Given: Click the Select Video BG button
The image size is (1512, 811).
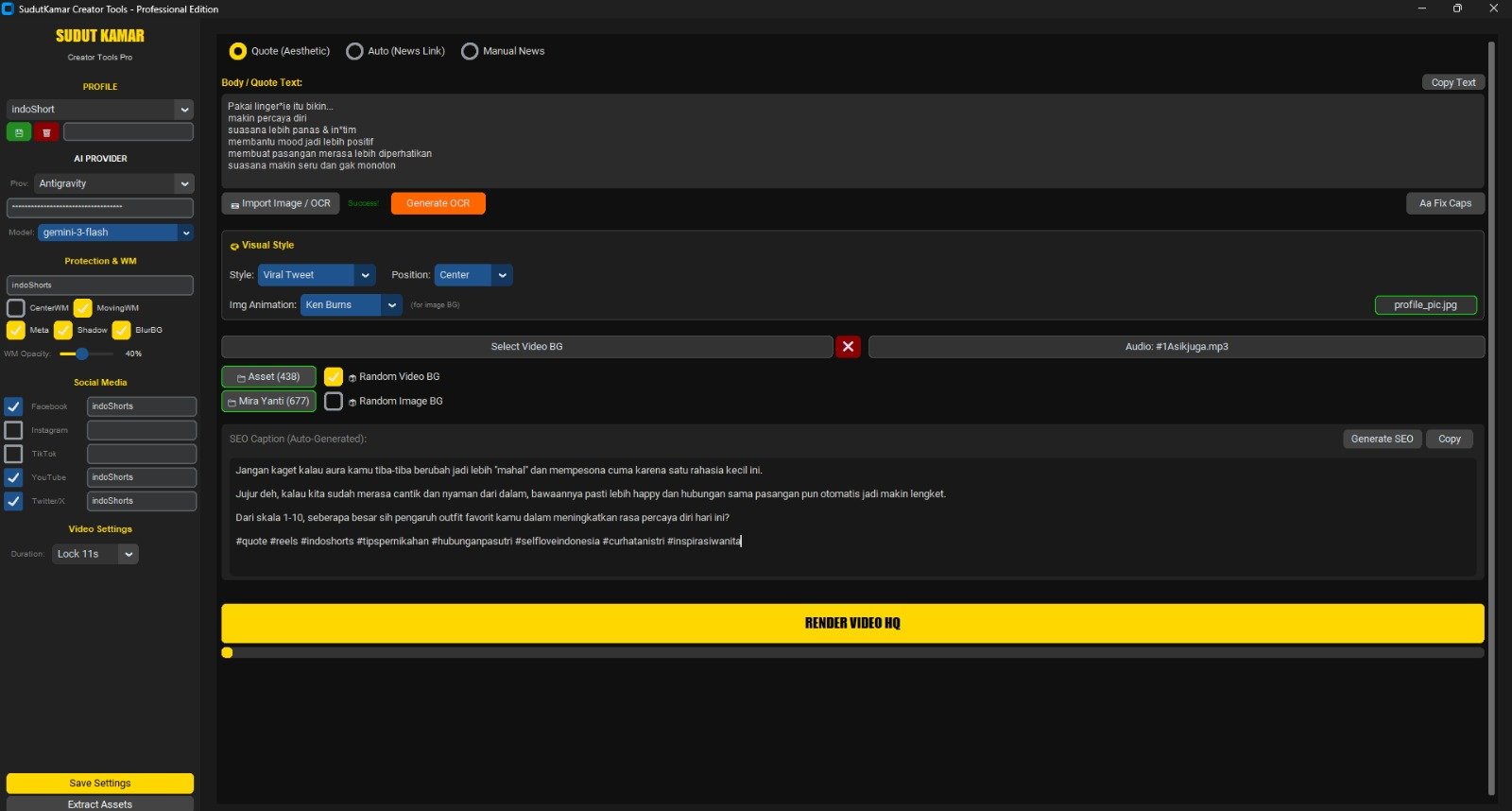Looking at the screenshot, I should pos(526,347).
